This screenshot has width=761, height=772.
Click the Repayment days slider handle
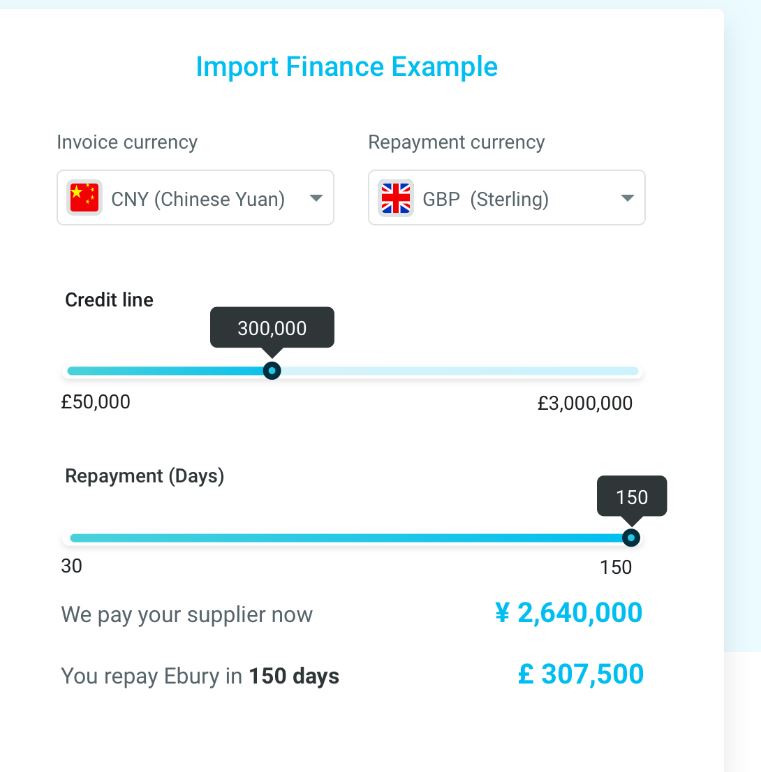(631, 538)
